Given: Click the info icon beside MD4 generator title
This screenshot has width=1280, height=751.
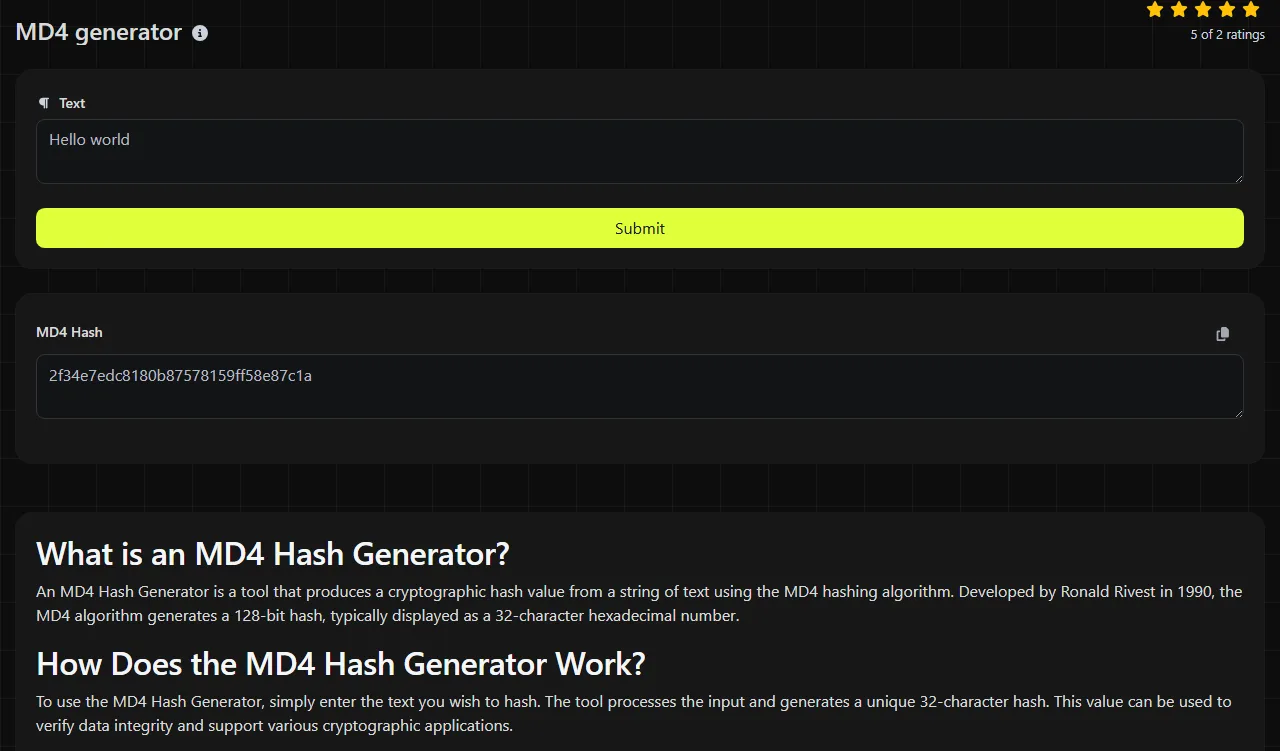Looking at the screenshot, I should pos(200,33).
